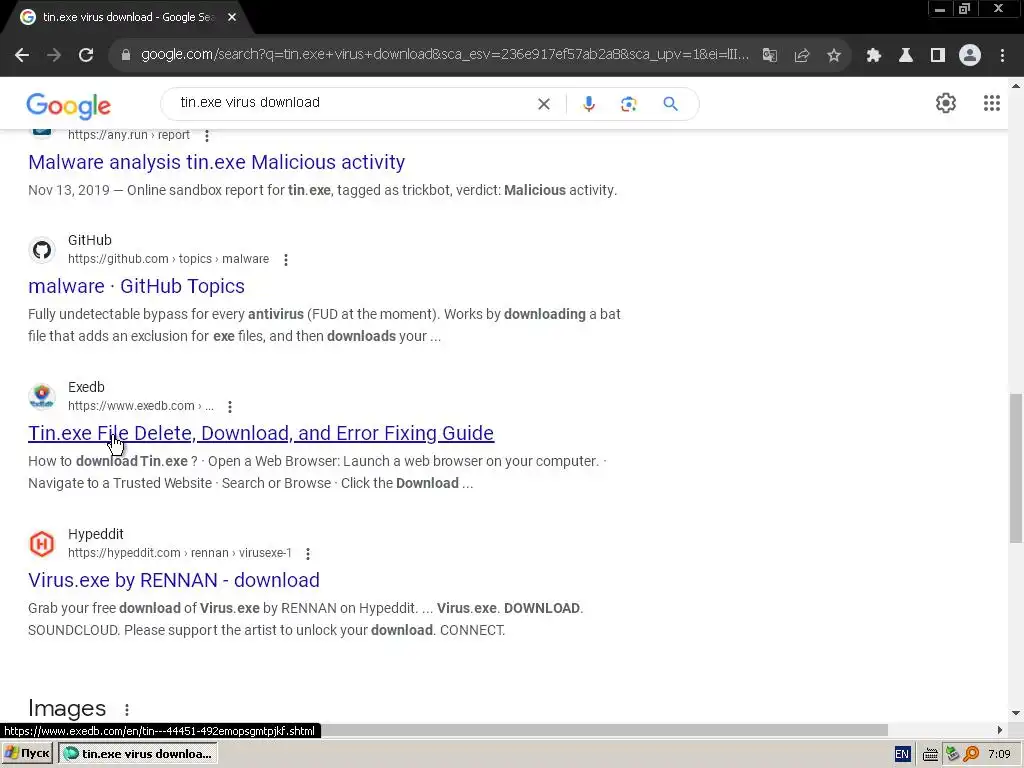
Task: Click the vertical scrollbar thumb
Action: 1016,468
